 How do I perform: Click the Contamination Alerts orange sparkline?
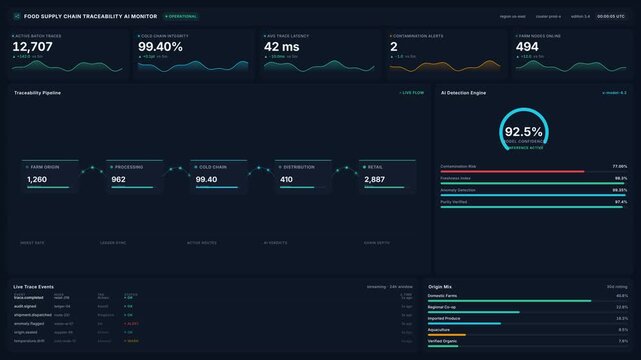445,66
